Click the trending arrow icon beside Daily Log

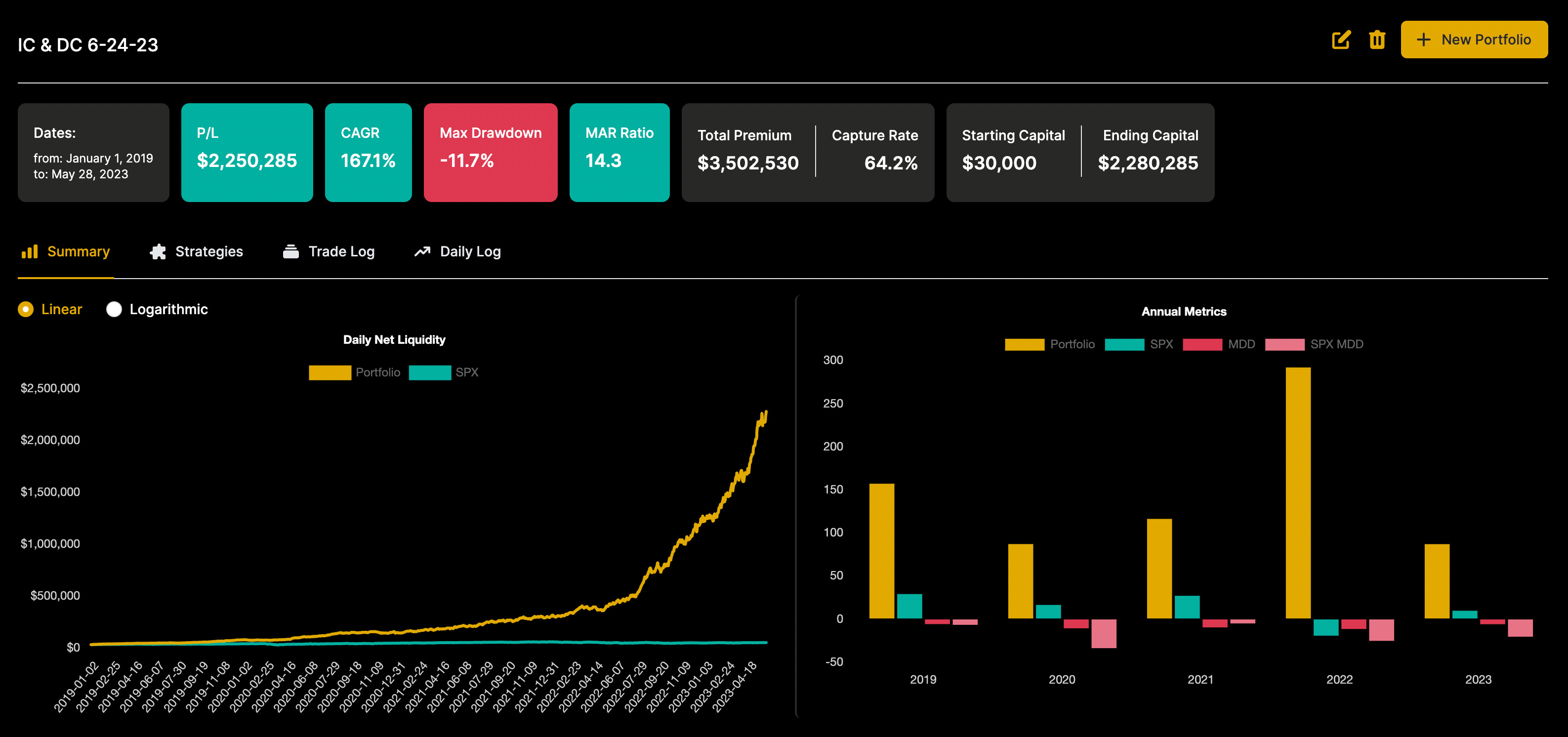(x=421, y=251)
